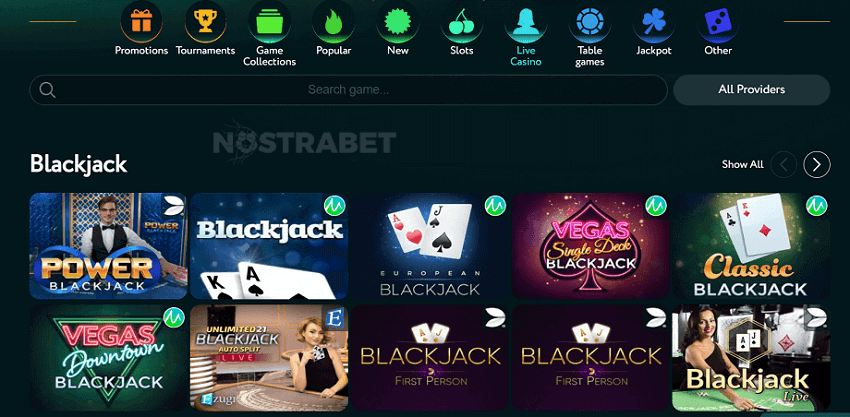This screenshot has height=417, width=850.
Task: Go to next Blackjack games page arrow
Action: pyautogui.click(x=816, y=164)
